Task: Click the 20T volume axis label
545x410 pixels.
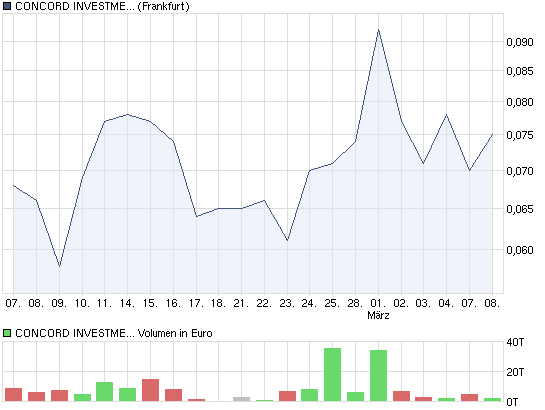Action: pyautogui.click(x=515, y=372)
